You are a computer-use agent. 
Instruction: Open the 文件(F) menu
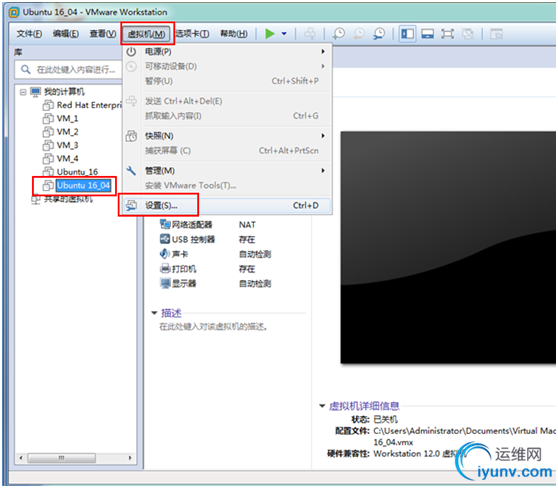pos(29,34)
